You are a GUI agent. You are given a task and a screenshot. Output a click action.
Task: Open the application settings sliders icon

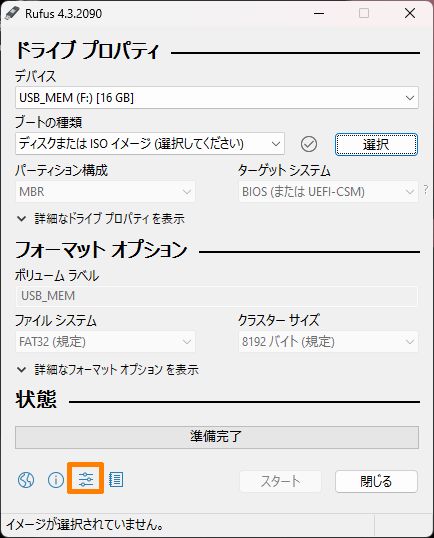[85, 479]
